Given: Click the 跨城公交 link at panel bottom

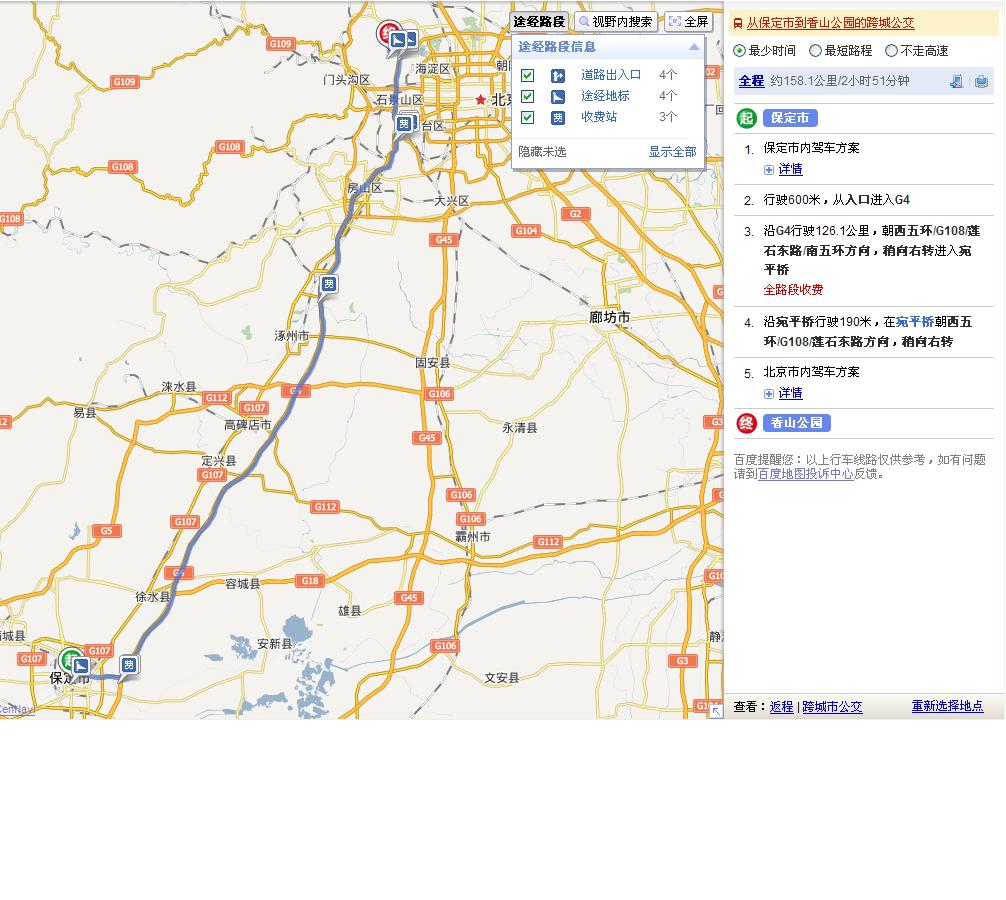Looking at the screenshot, I should click(832, 706).
